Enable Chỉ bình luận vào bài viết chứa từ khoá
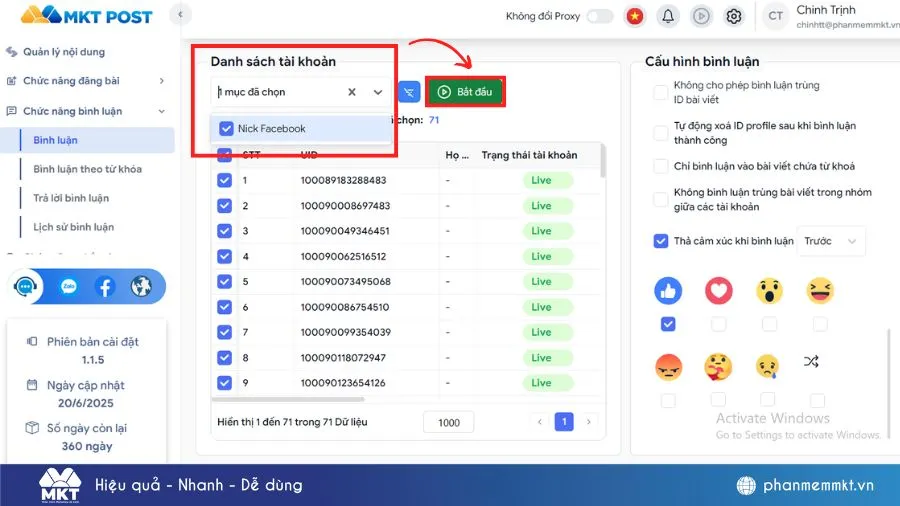900x506 pixels. pyautogui.click(x=661, y=166)
